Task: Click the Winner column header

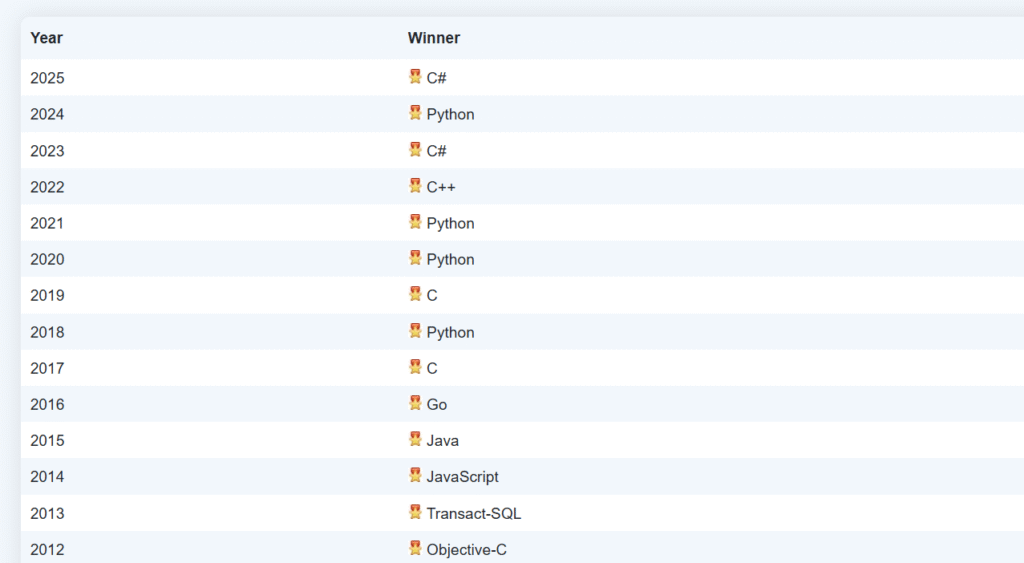Action: [433, 38]
